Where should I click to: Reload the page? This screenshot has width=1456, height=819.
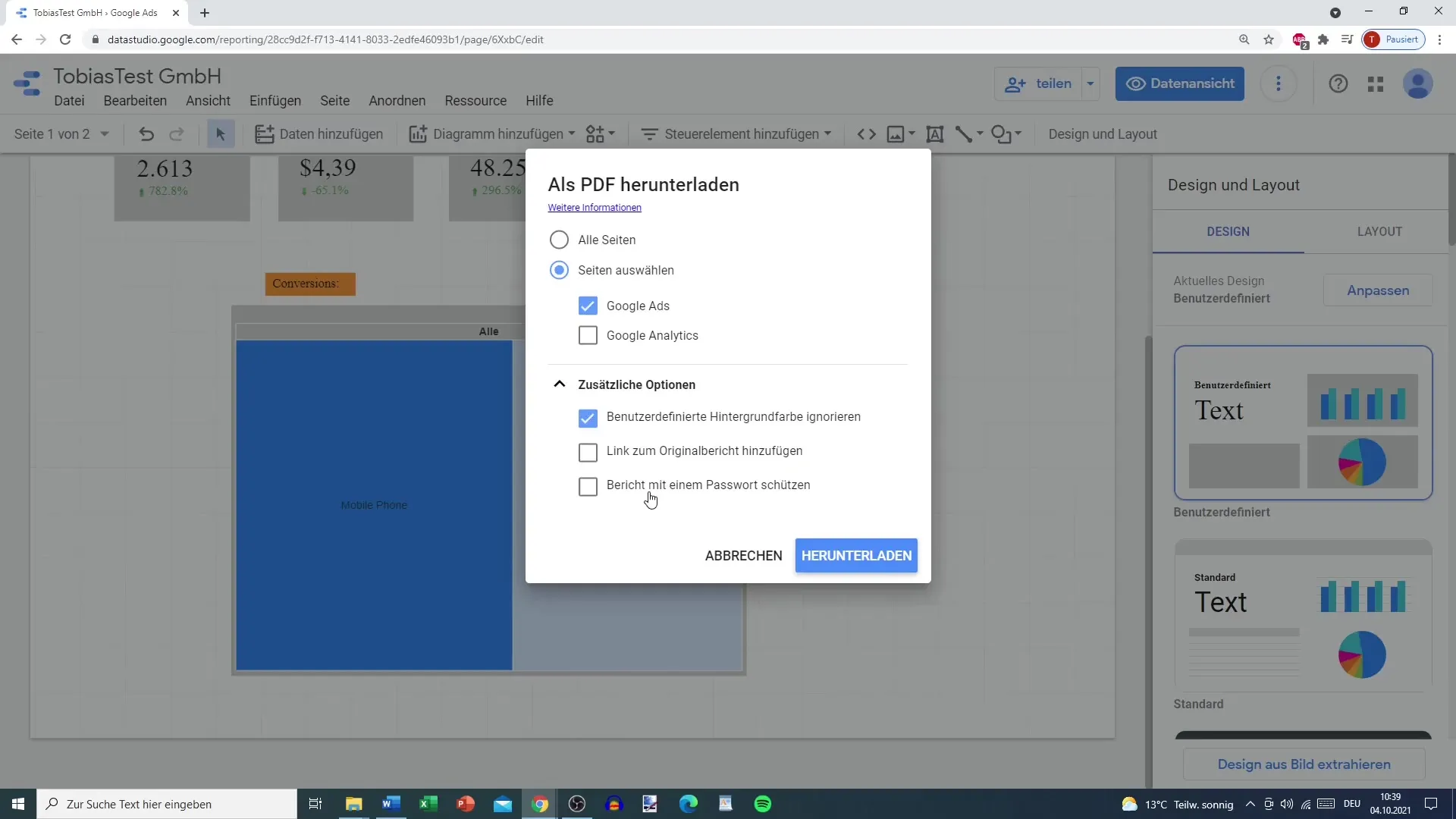(x=65, y=39)
